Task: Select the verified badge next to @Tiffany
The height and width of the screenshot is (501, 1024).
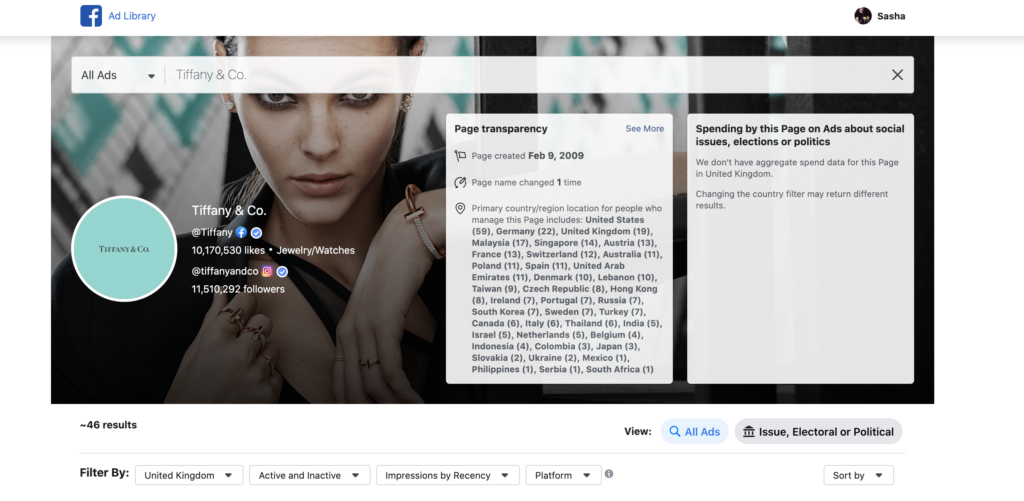Action: 257,232
